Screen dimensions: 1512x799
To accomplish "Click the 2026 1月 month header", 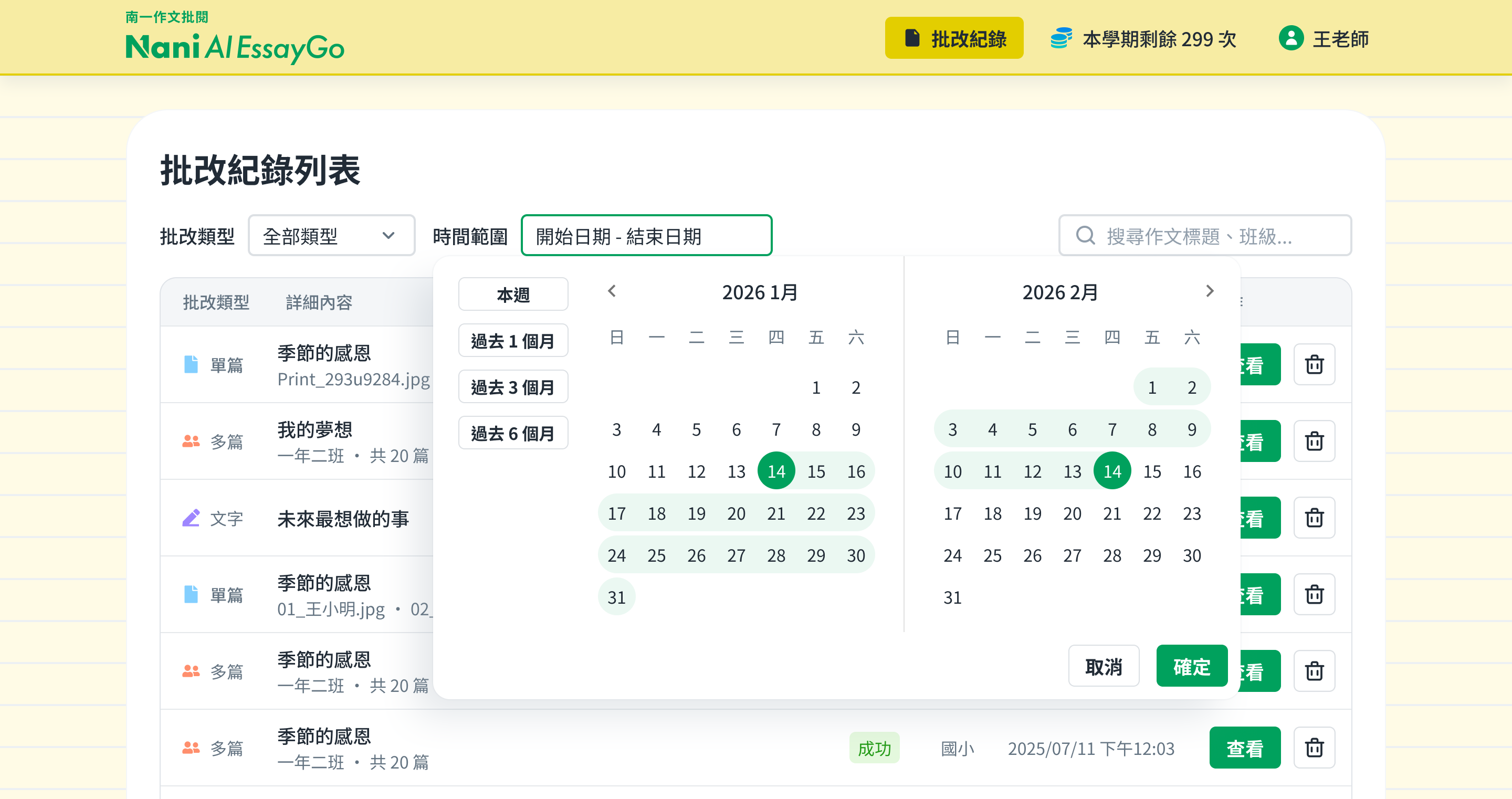I will [x=760, y=292].
